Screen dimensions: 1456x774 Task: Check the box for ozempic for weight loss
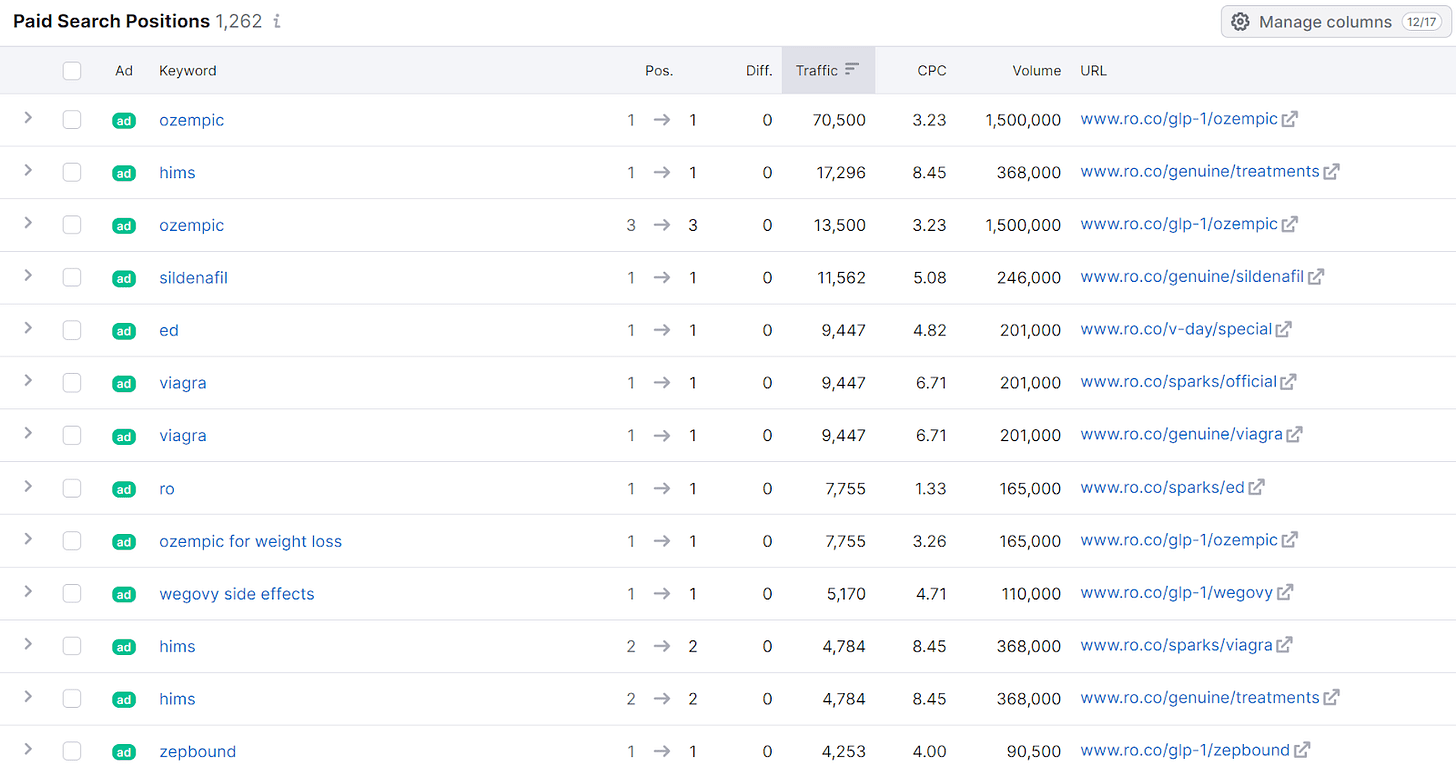coord(71,541)
